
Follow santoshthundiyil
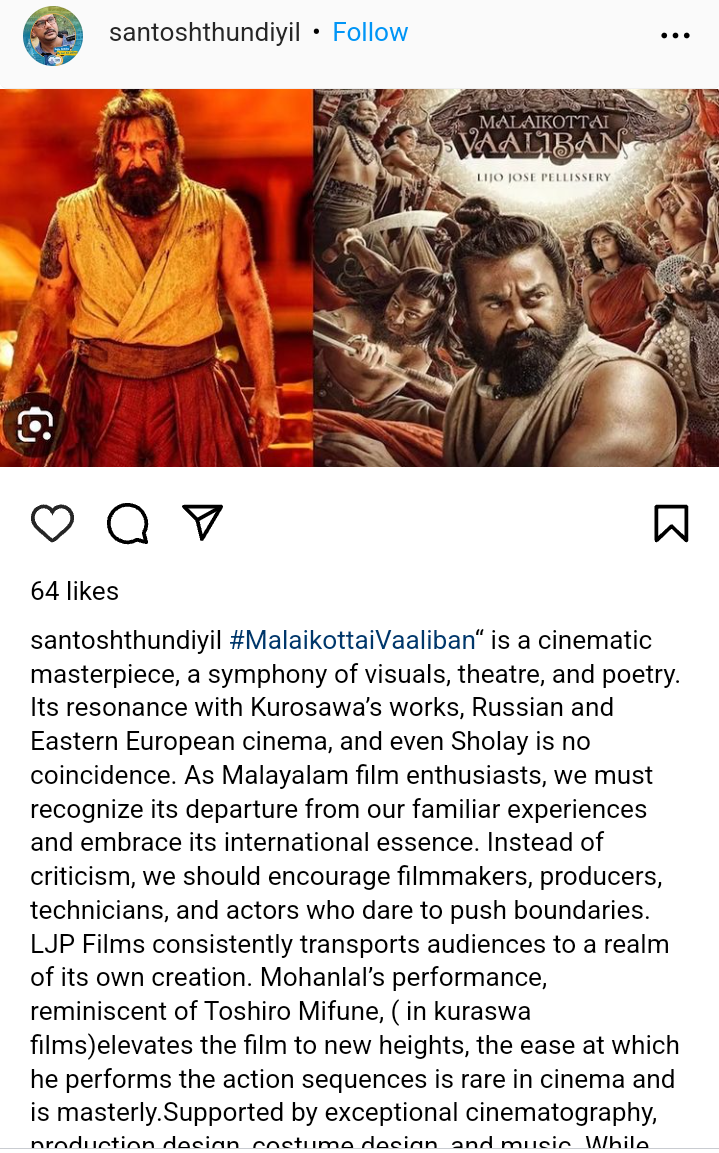point(370,32)
